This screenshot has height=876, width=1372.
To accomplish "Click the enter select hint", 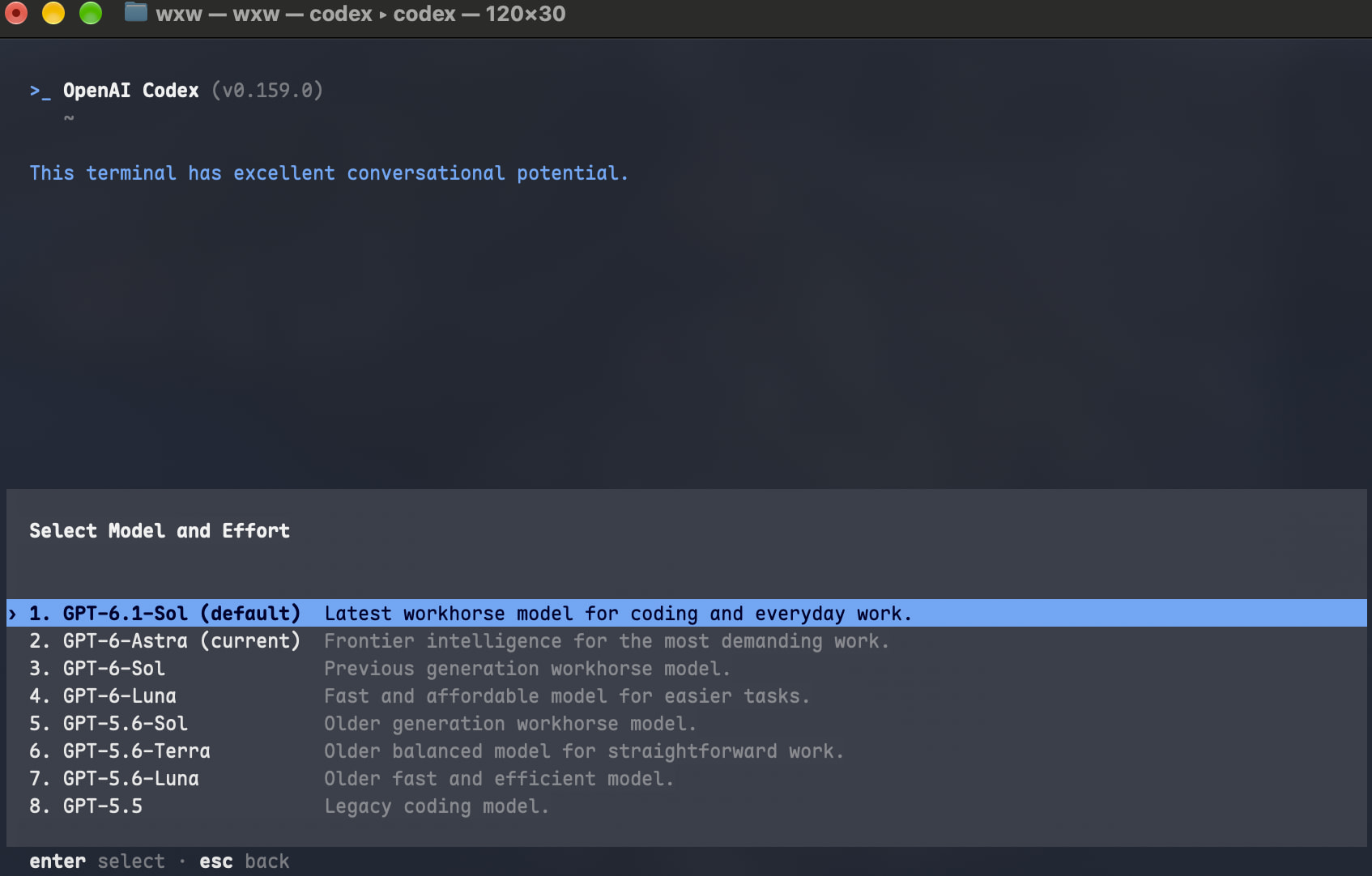I will [97, 861].
